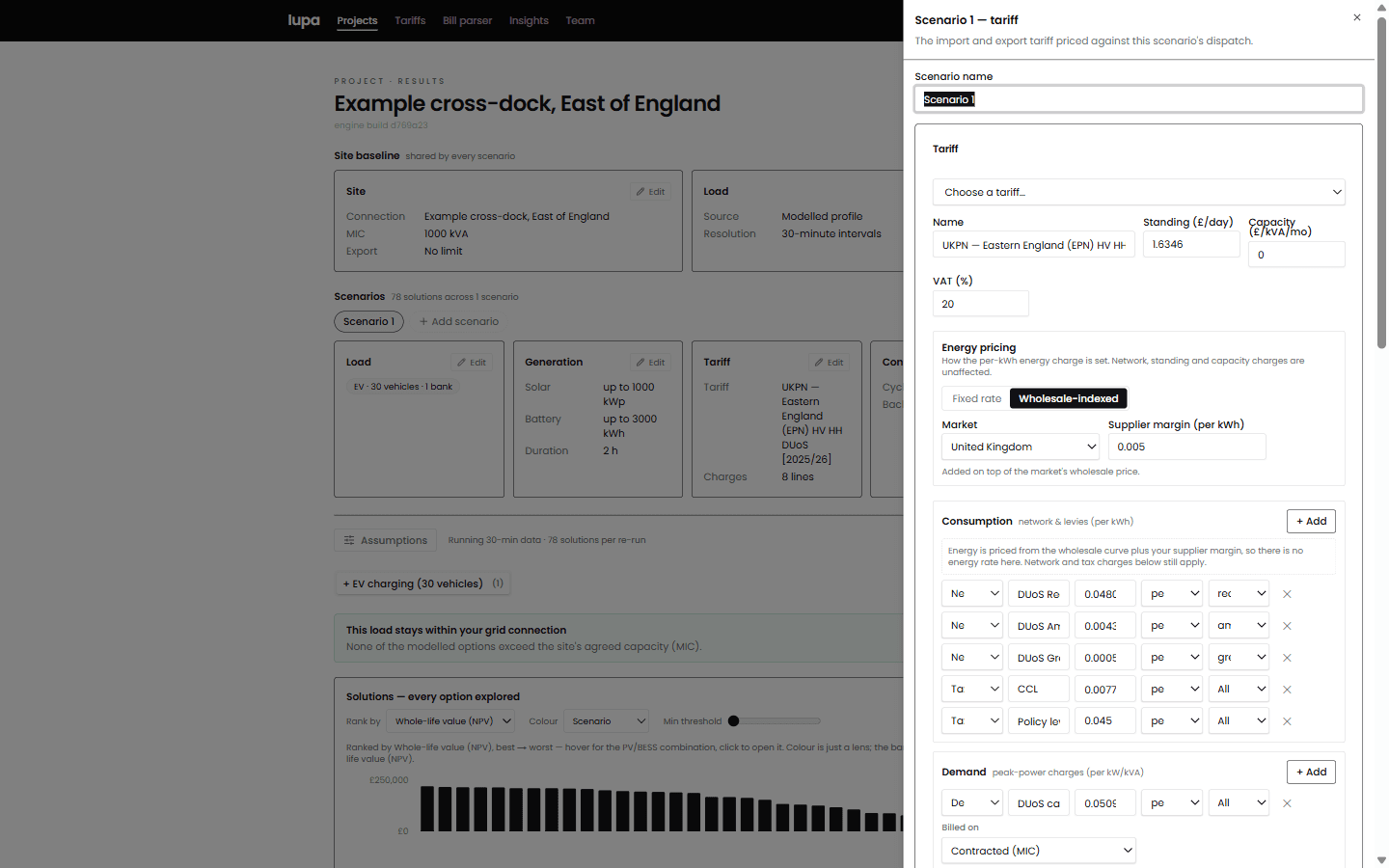Close the Scenario 1 tariff panel
This screenshot has width=1389, height=868.
coord(1356,17)
